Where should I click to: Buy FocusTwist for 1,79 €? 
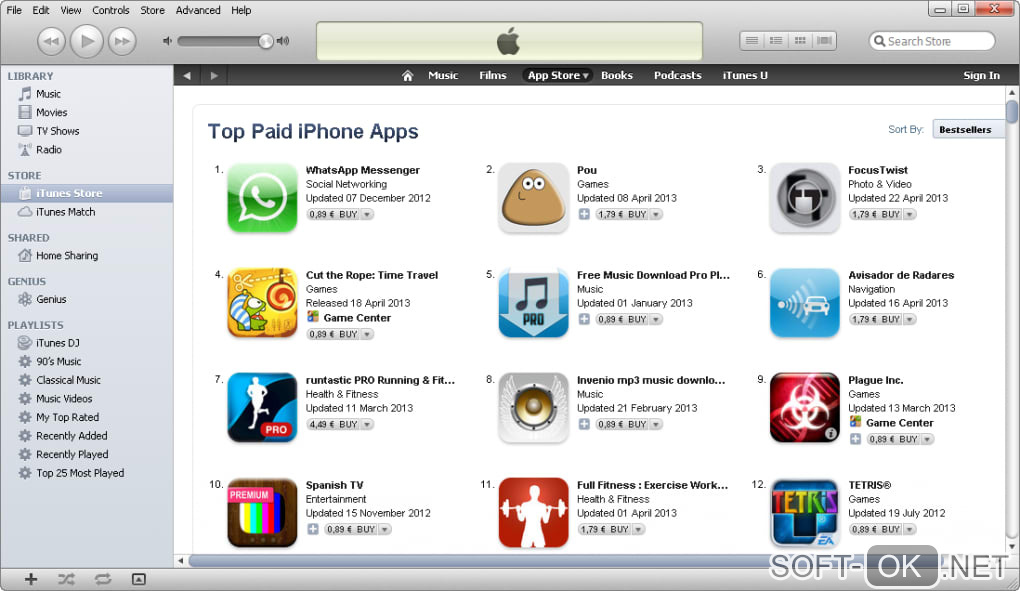[x=876, y=215]
